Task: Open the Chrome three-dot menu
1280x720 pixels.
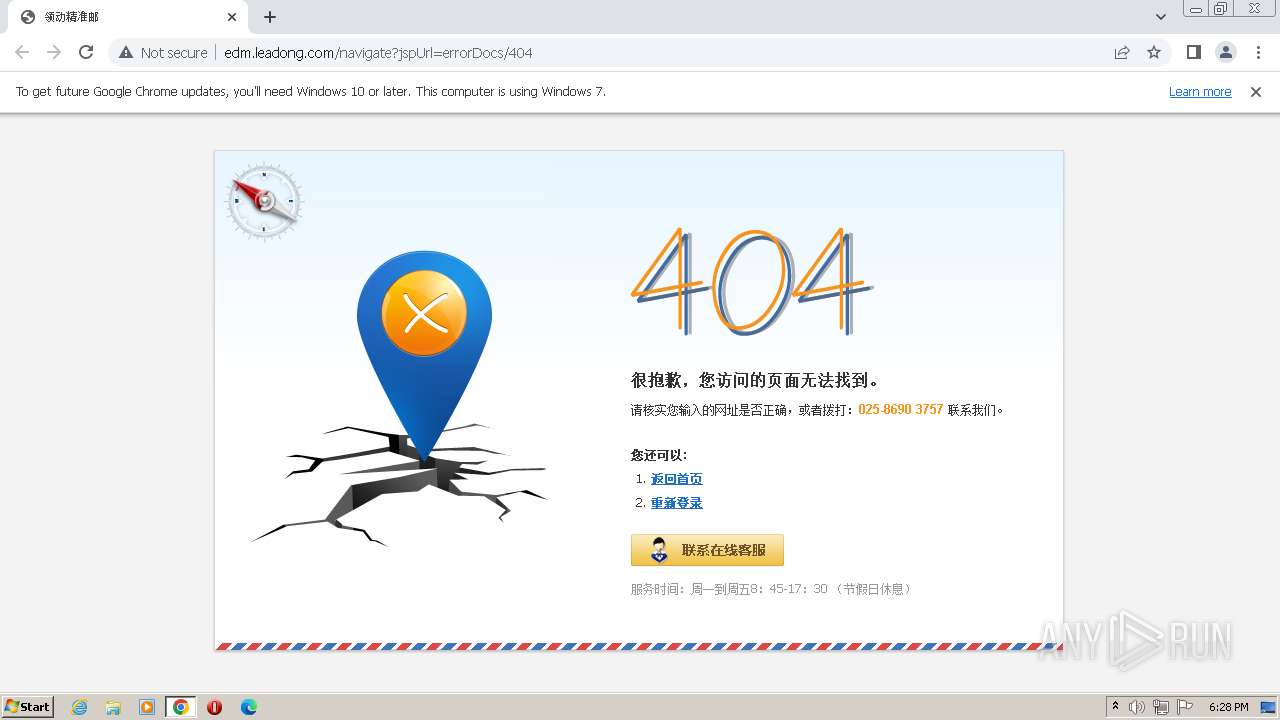Action: coord(1258,52)
